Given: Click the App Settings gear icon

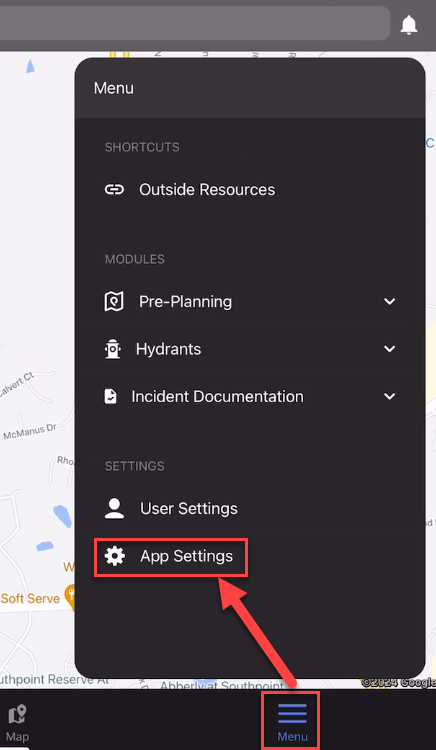Looking at the screenshot, I should (x=115, y=556).
